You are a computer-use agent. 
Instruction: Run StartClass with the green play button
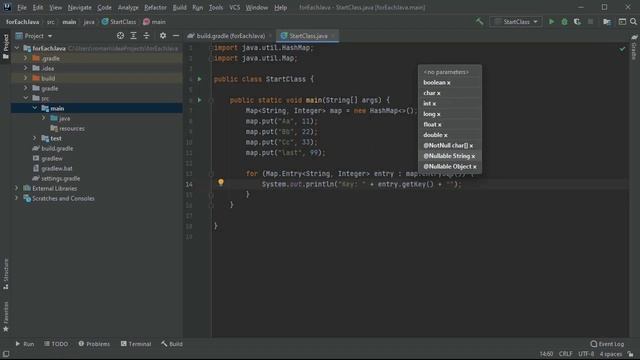[x=551, y=22]
